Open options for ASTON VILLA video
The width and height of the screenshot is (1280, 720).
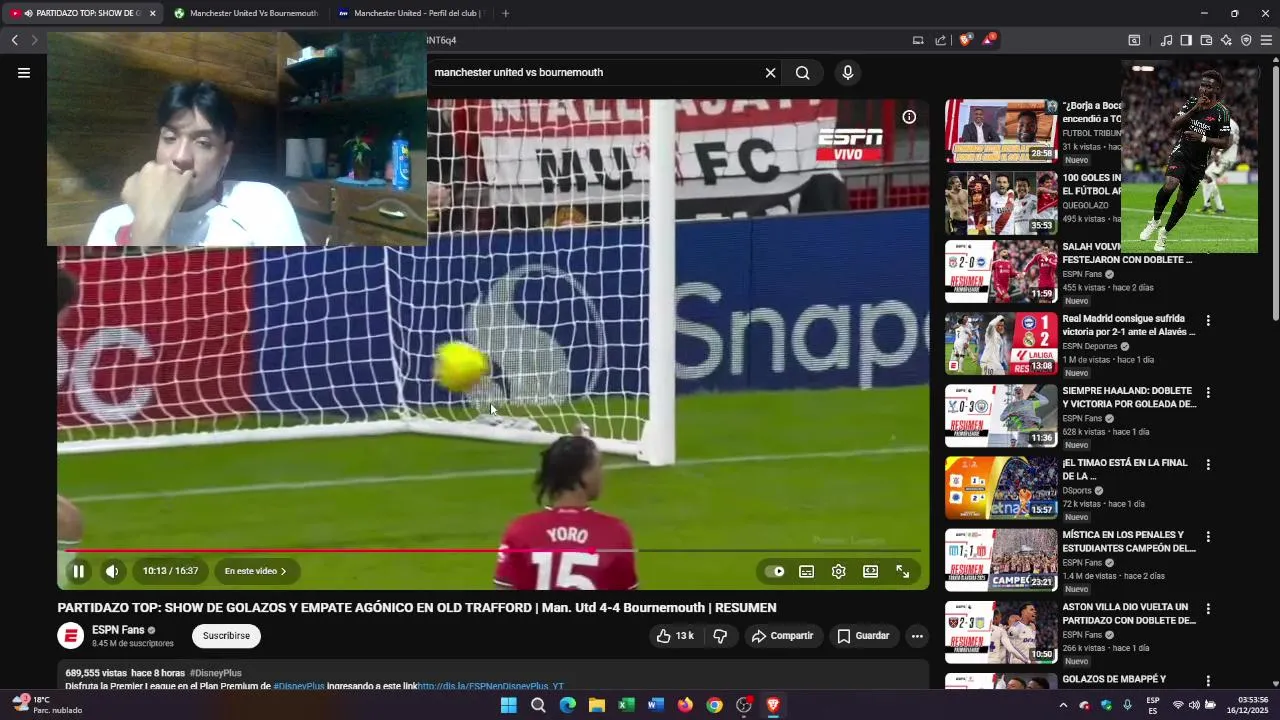click(1208, 609)
